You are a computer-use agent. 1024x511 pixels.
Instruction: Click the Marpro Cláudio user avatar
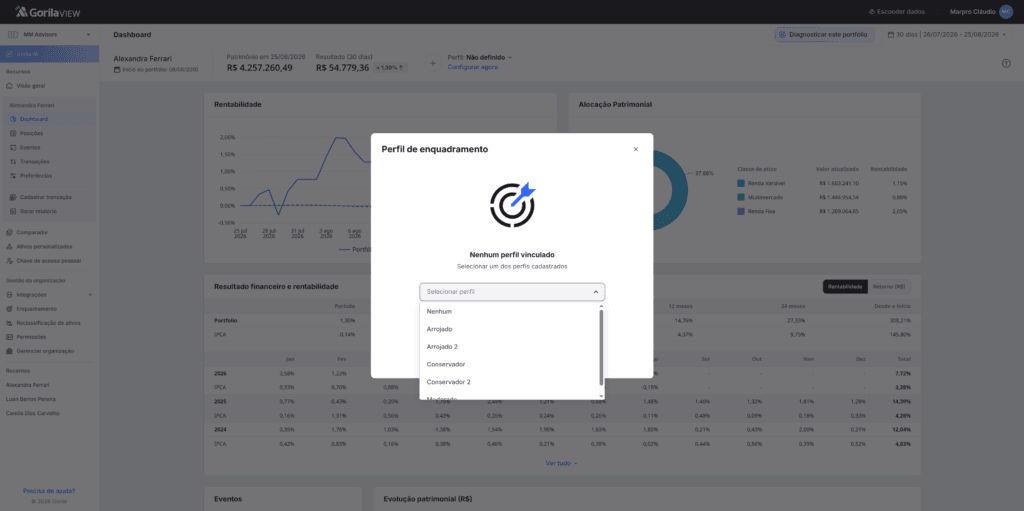pyautogui.click(x=1006, y=12)
